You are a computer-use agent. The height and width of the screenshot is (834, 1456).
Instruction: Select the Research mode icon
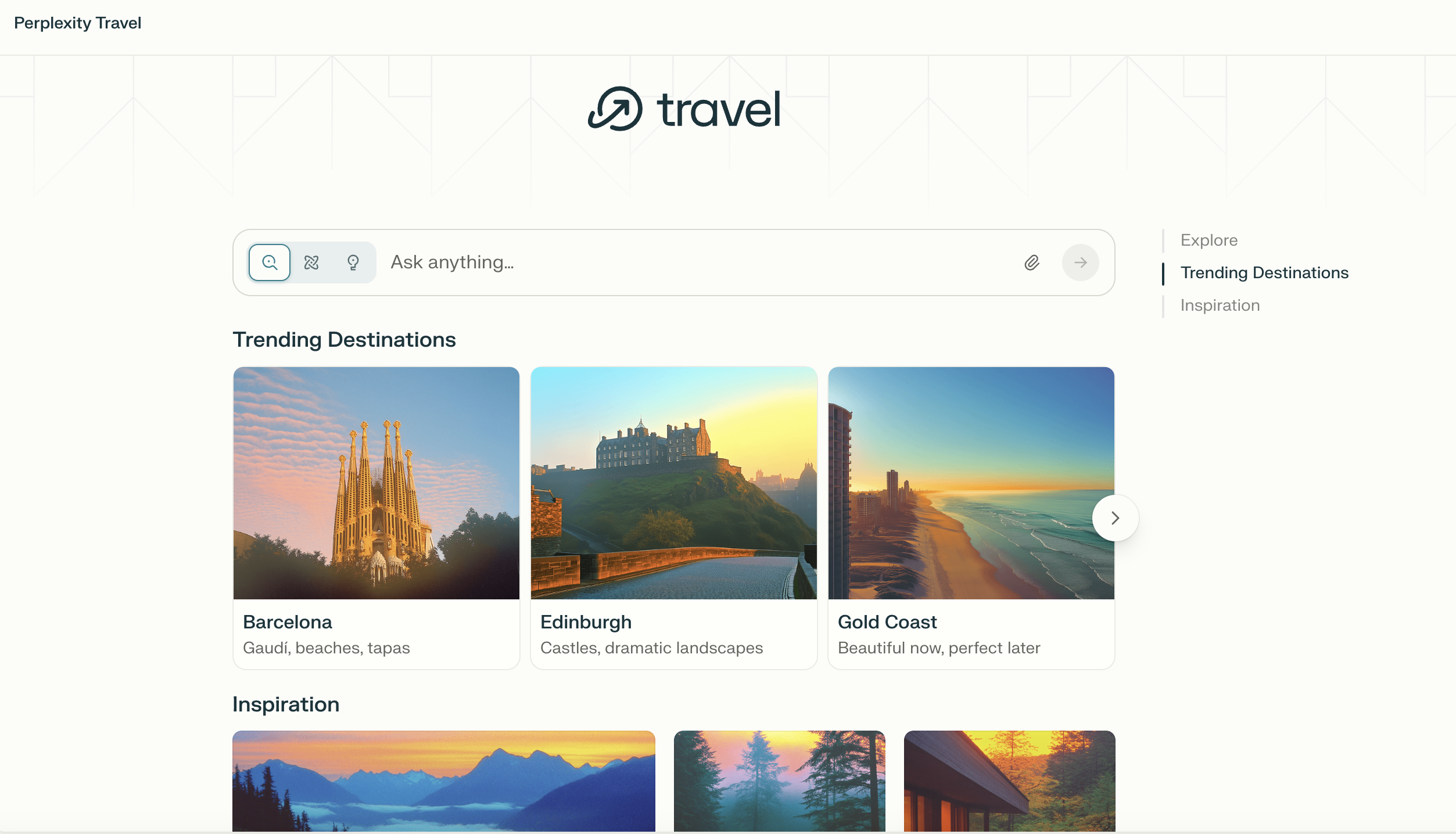[311, 263]
